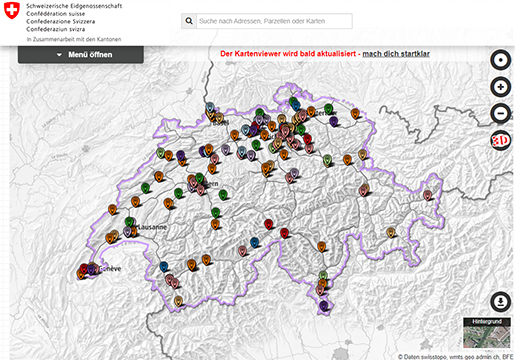Zoom in with the plus button
Screen dimensions: 515x362
coord(500,87)
